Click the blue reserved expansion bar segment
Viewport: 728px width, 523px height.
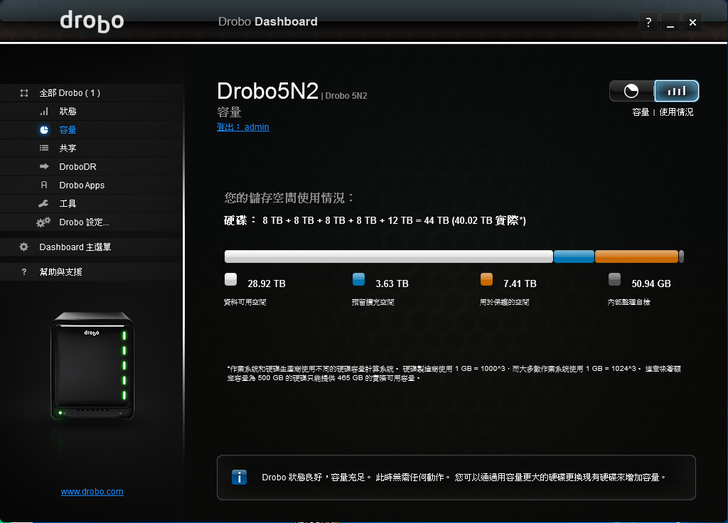(574, 256)
